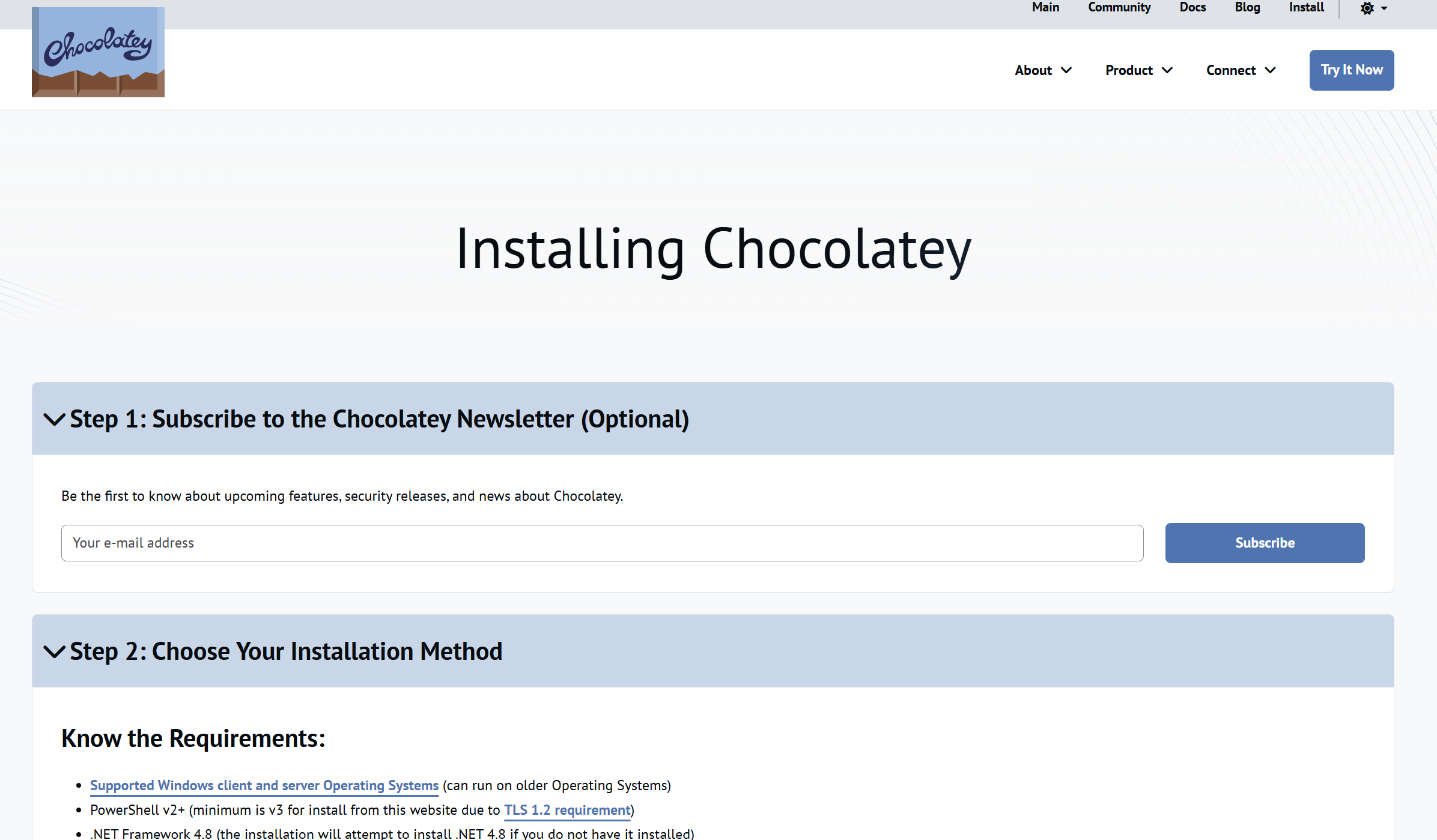Open the theme switcher sun icon

tap(1367, 8)
